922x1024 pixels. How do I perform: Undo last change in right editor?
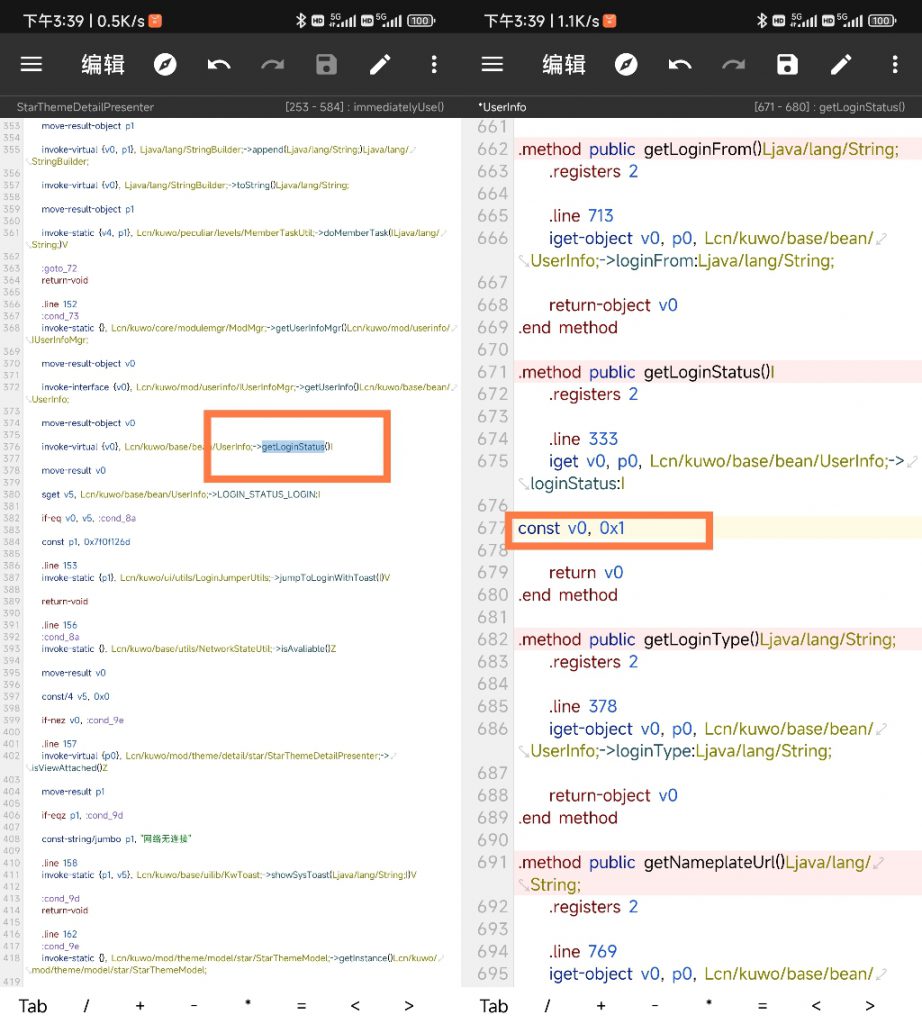point(680,65)
